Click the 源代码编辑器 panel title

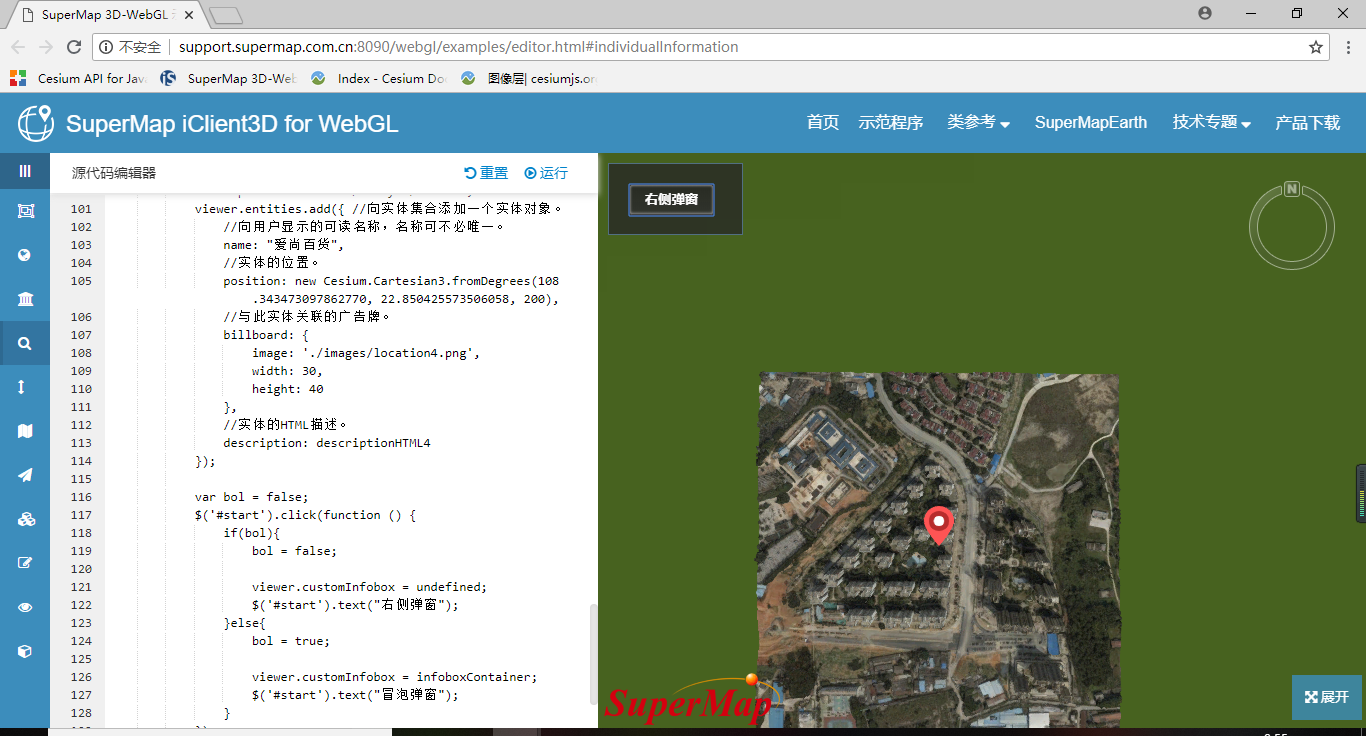(114, 173)
